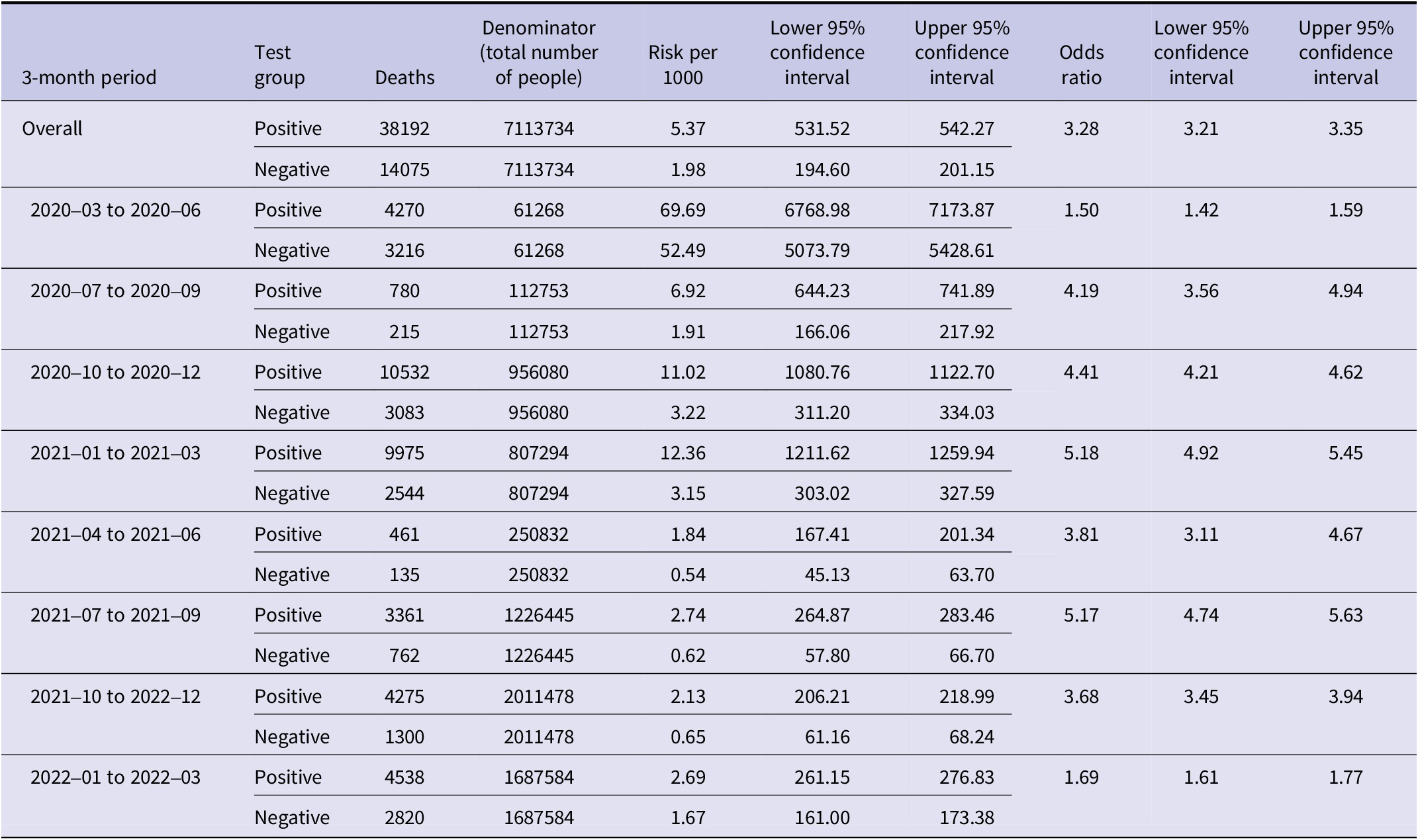1418x840 pixels.
Task: Click the 'Deaths' column header
Action: pos(405,77)
